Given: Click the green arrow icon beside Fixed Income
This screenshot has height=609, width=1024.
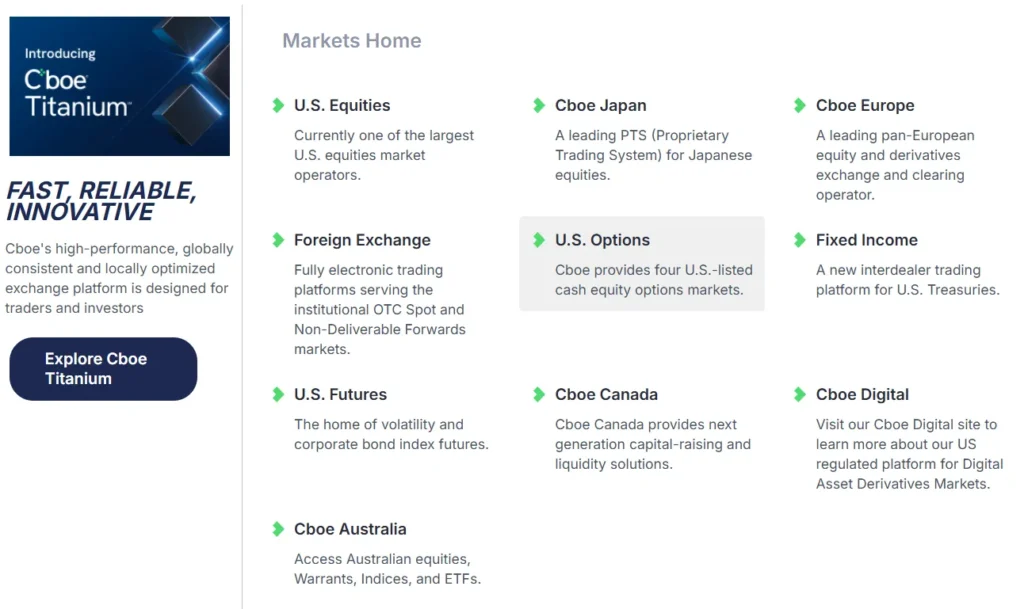Looking at the screenshot, I should pos(800,240).
